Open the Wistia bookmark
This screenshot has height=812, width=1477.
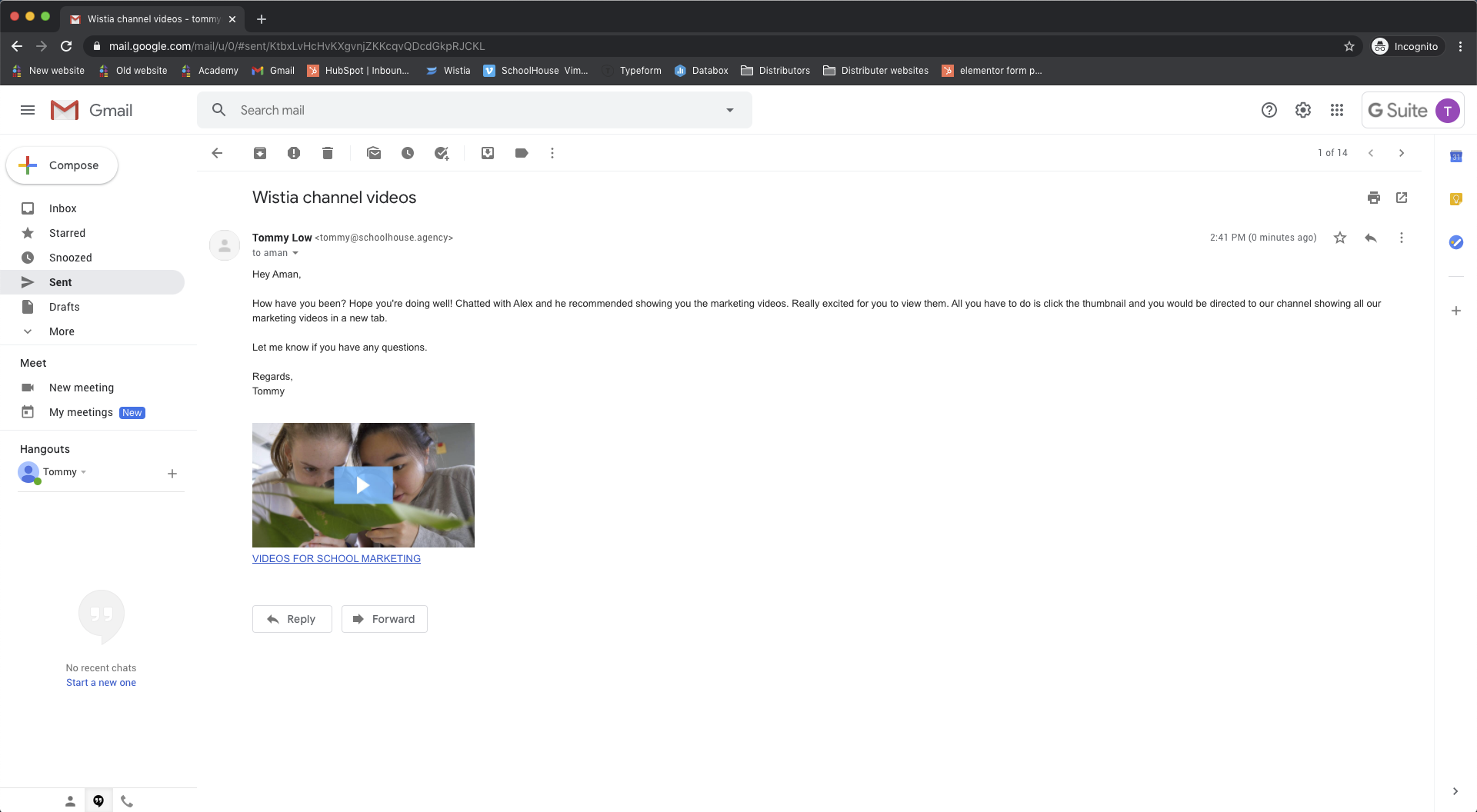click(x=448, y=71)
